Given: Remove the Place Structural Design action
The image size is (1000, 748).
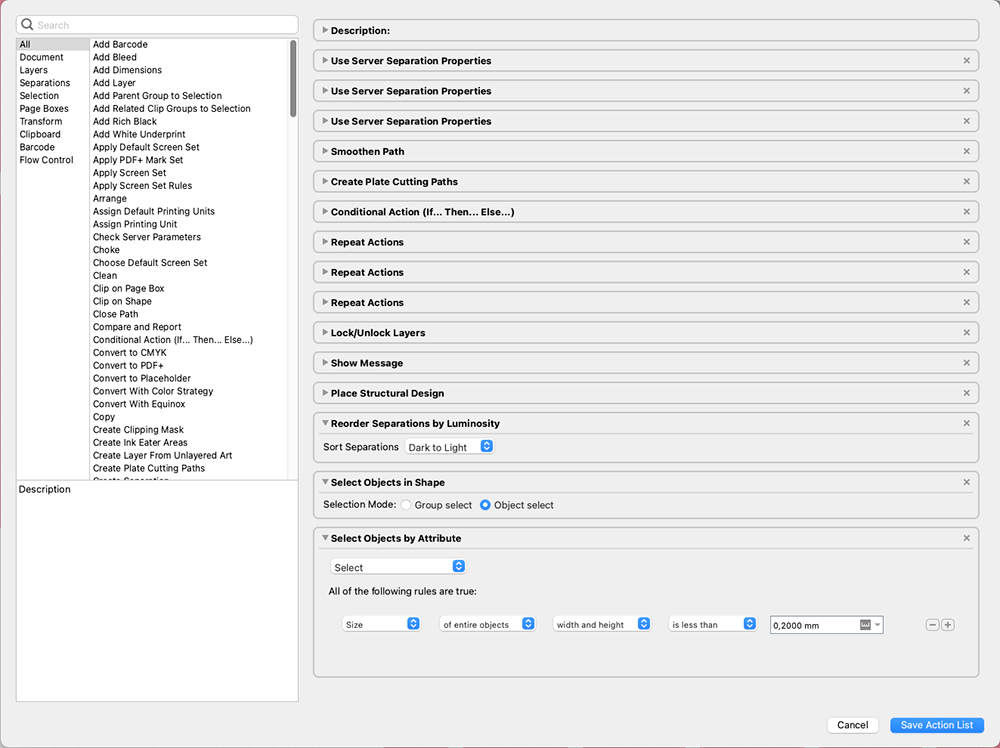Looking at the screenshot, I should (x=966, y=393).
